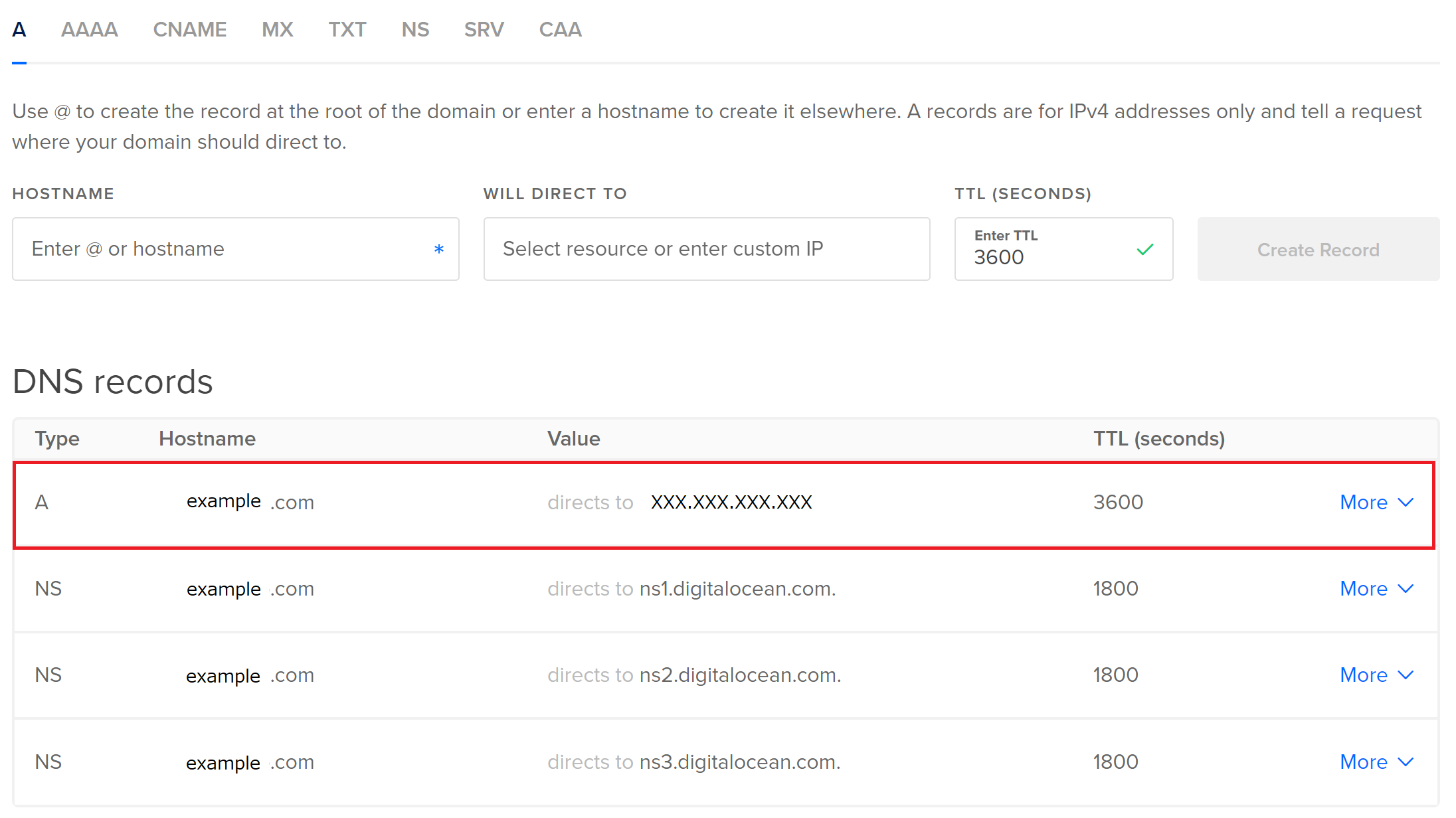1456x818 pixels.
Task: Click the green TTL validation checkmark
Action: pos(1145,250)
